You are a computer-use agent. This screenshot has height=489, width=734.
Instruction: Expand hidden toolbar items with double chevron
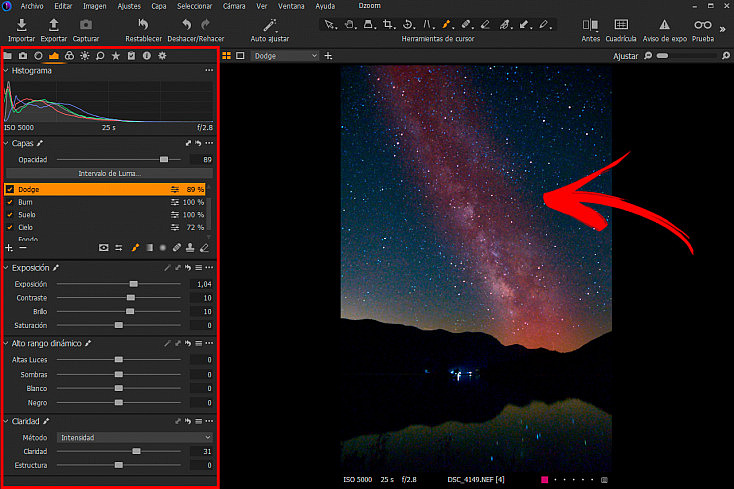tap(722, 29)
